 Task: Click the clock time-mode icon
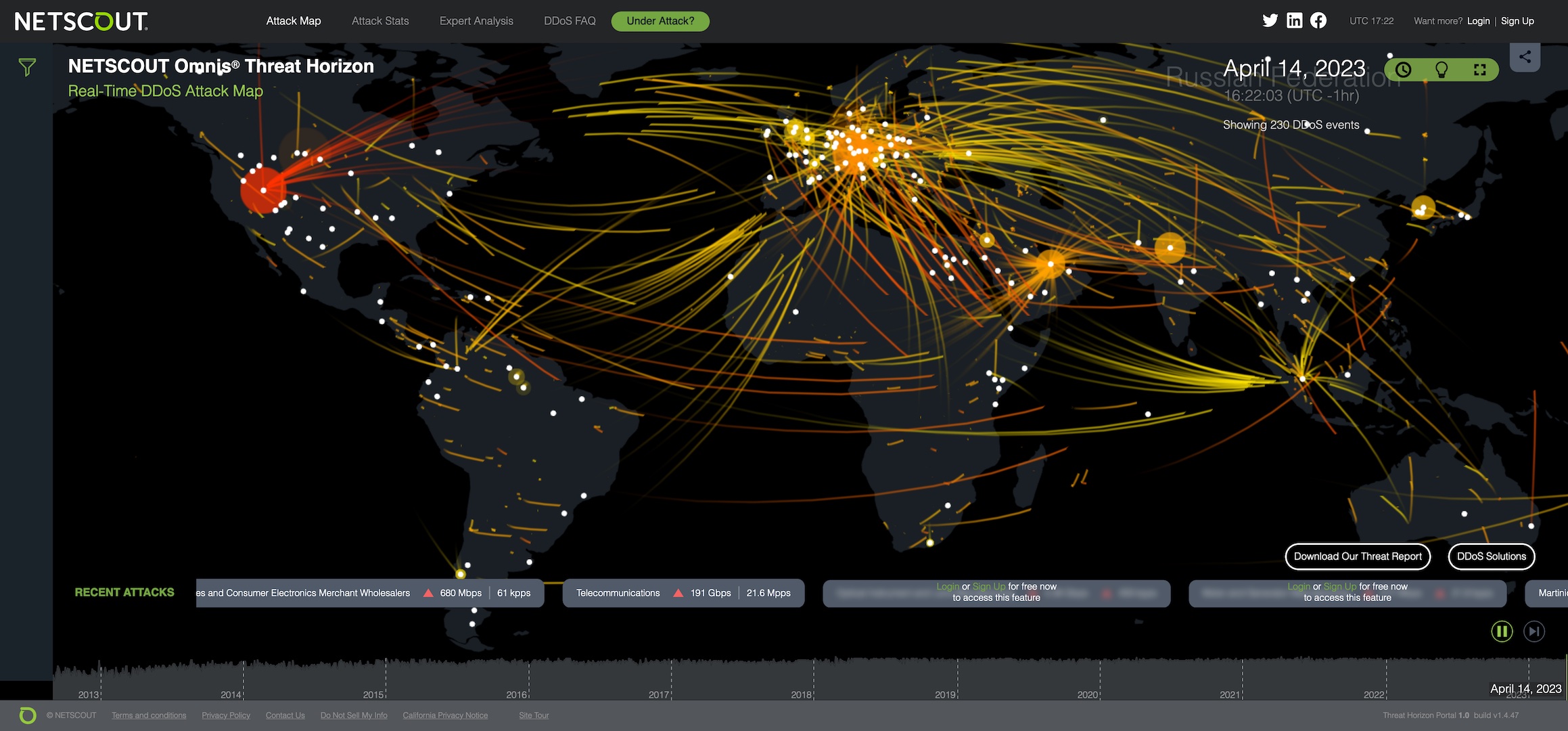pos(1404,70)
